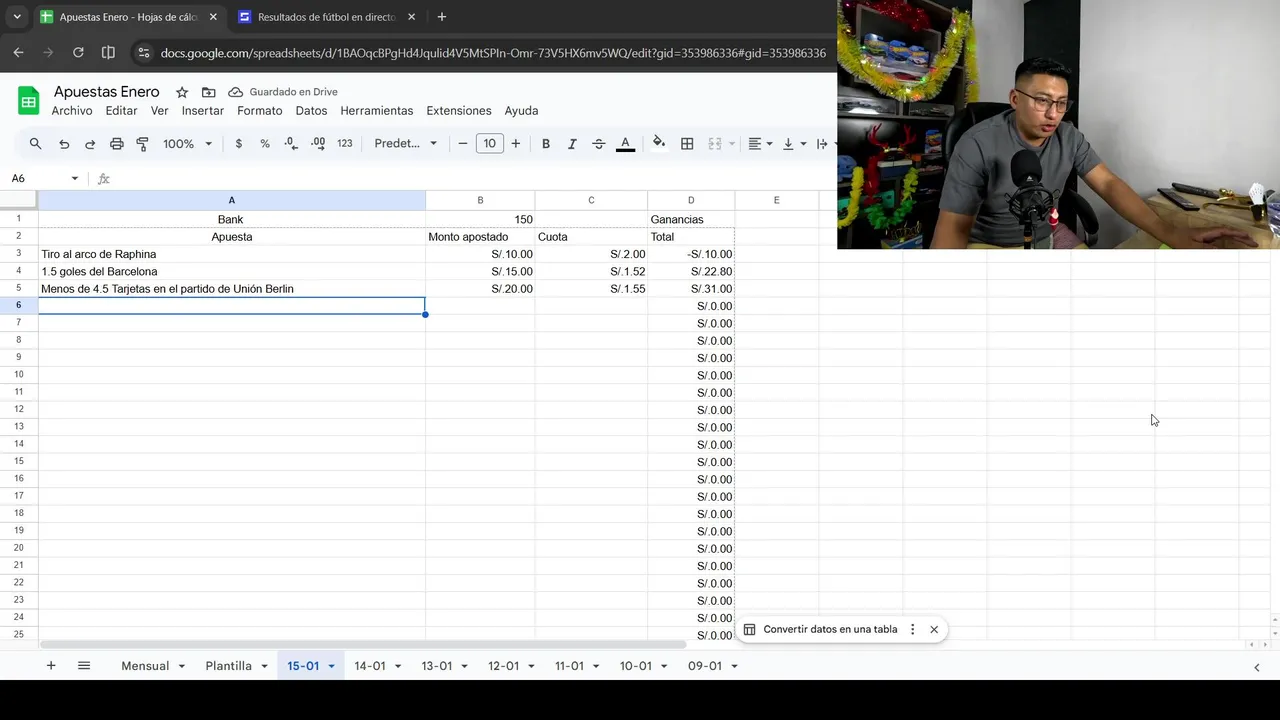Screen dimensions: 1280x720
Task: Open the Archivo menu
Action: (72, 111)
